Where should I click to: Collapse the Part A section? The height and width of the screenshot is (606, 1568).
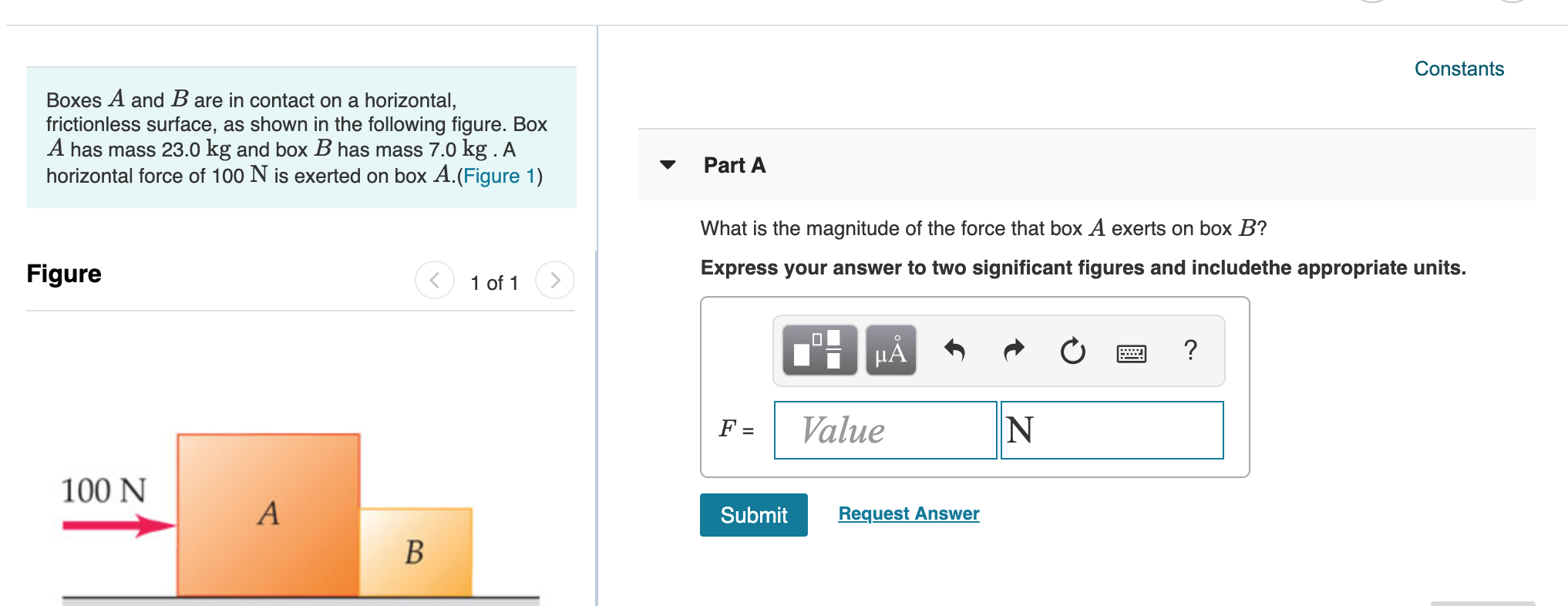tap(668, 164)
